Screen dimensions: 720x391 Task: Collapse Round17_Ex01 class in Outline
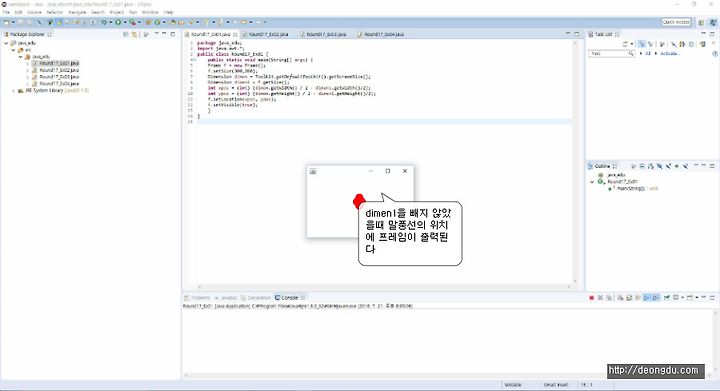click(x=592, y=182)
